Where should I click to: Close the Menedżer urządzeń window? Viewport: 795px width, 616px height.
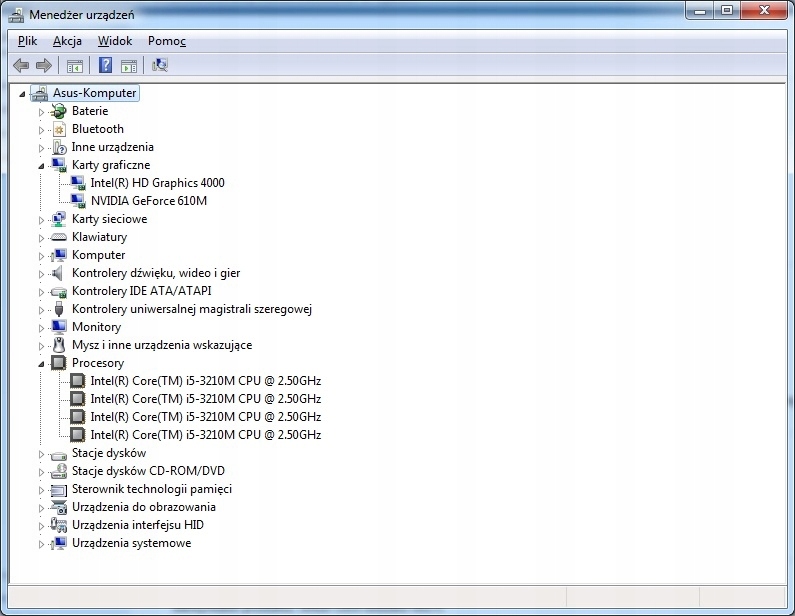click(764, 11)
